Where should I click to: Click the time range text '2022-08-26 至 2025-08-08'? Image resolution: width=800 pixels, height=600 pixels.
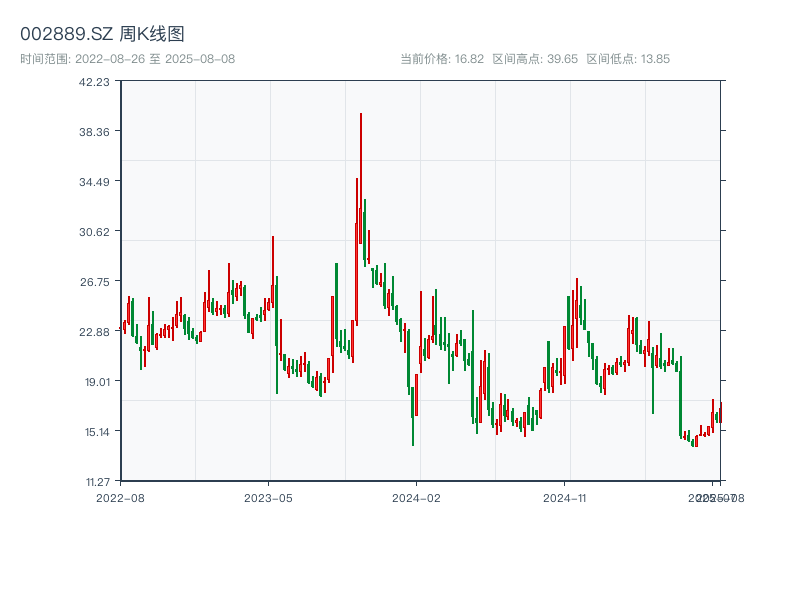[x=155, y=59]
